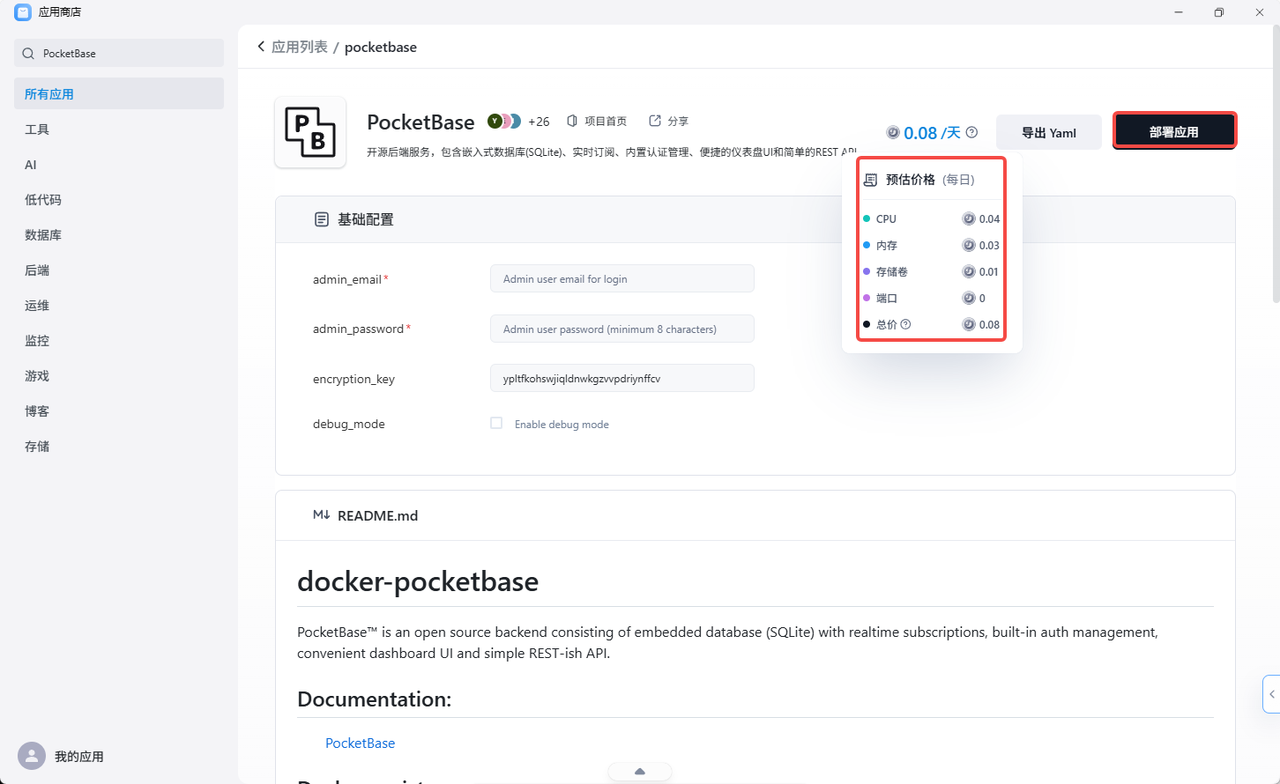Click the 项目首页 book icon

click(572, 121)
